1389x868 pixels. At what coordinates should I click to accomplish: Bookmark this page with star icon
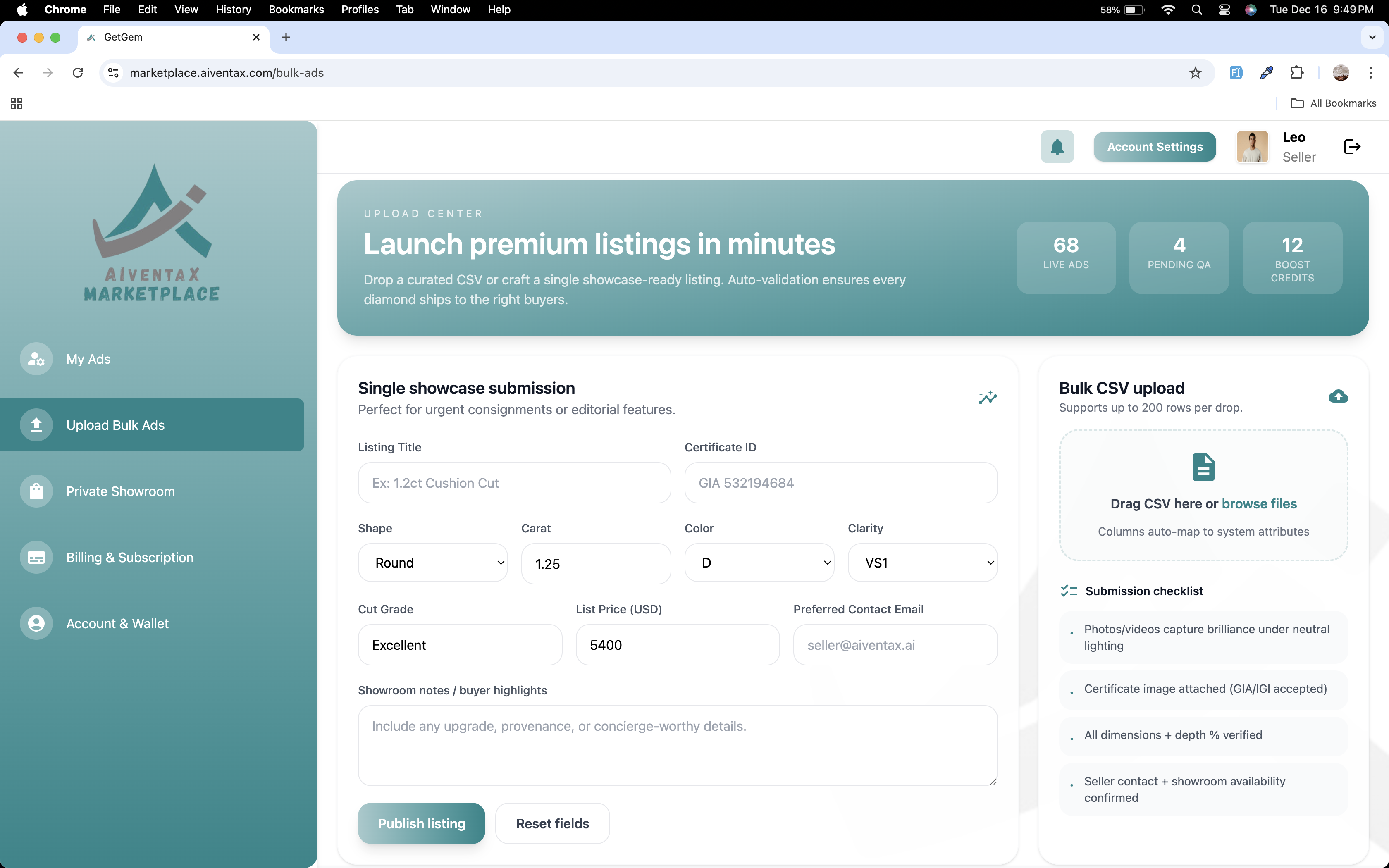point(1195,73)
